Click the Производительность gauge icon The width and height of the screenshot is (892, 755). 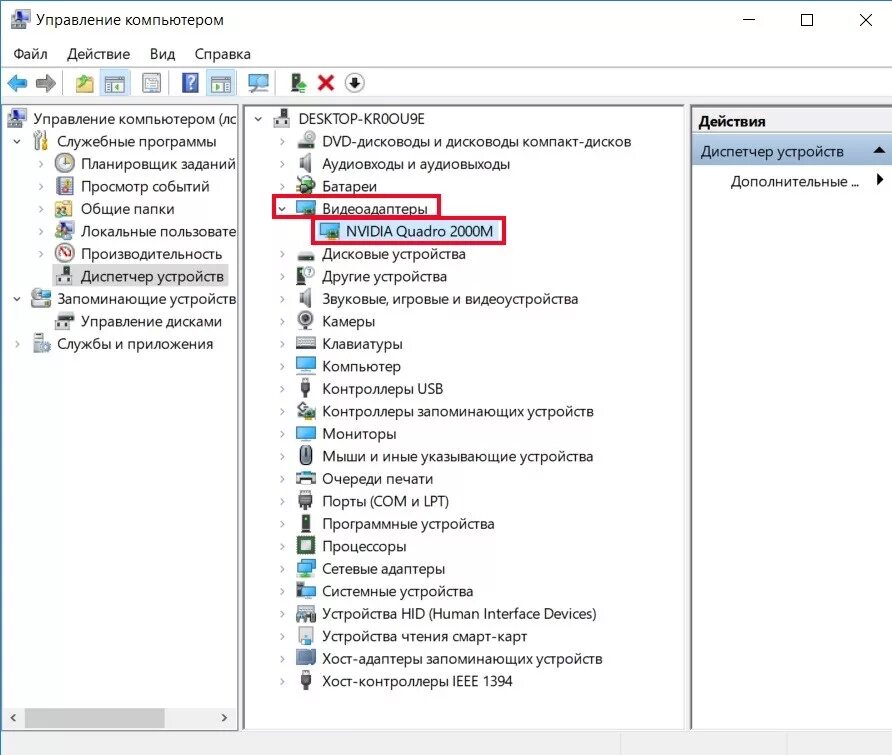click(64, 253)
